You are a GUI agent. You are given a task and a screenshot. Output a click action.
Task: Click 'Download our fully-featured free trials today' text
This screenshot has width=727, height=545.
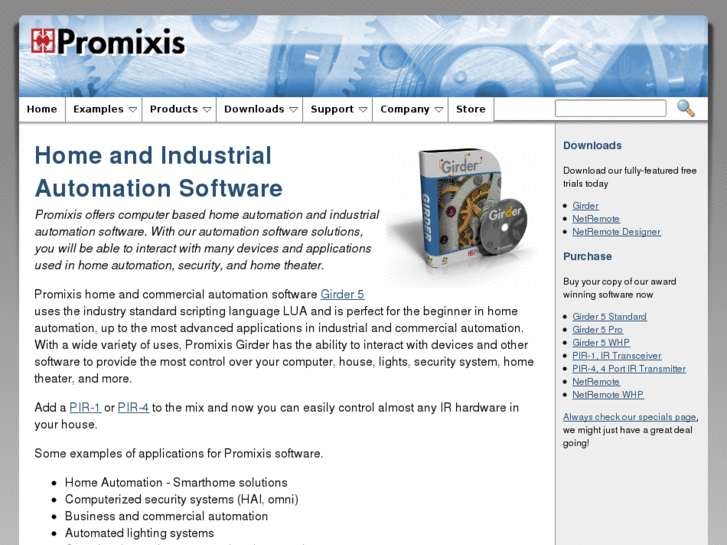pyautogui.click(x=630, y=177)
